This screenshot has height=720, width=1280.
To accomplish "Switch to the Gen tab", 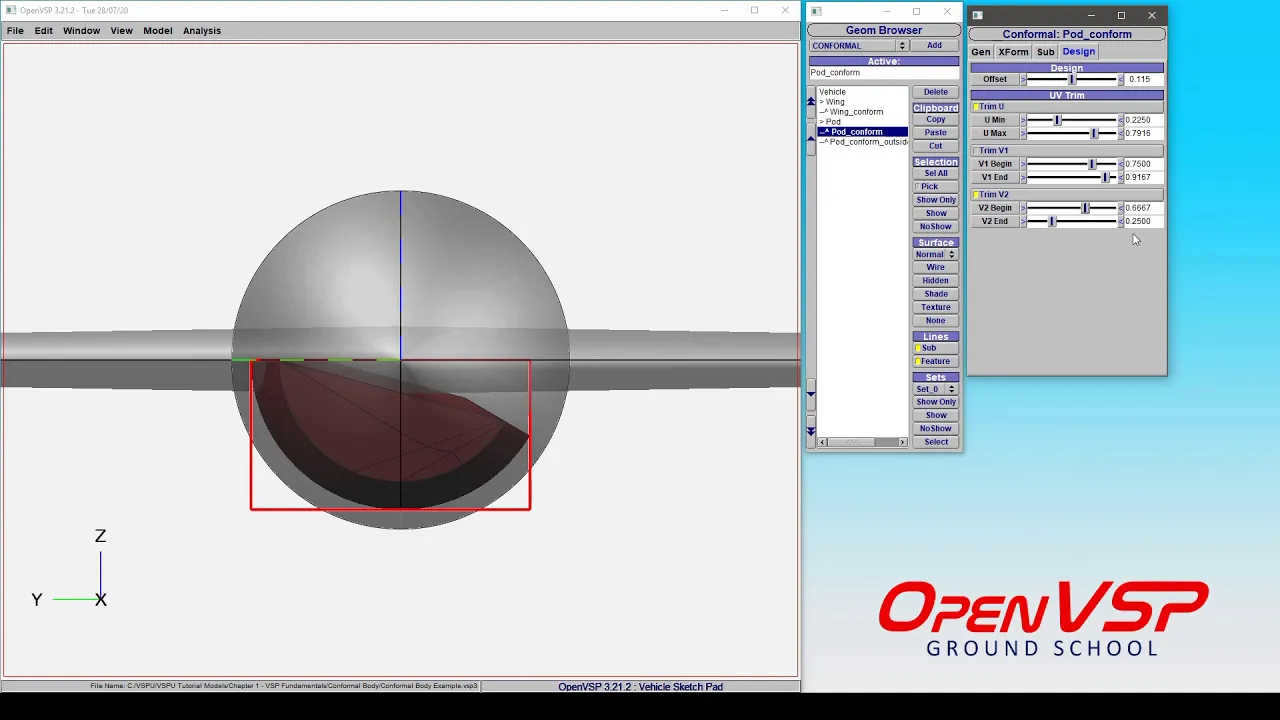I will tap(981, 52).
